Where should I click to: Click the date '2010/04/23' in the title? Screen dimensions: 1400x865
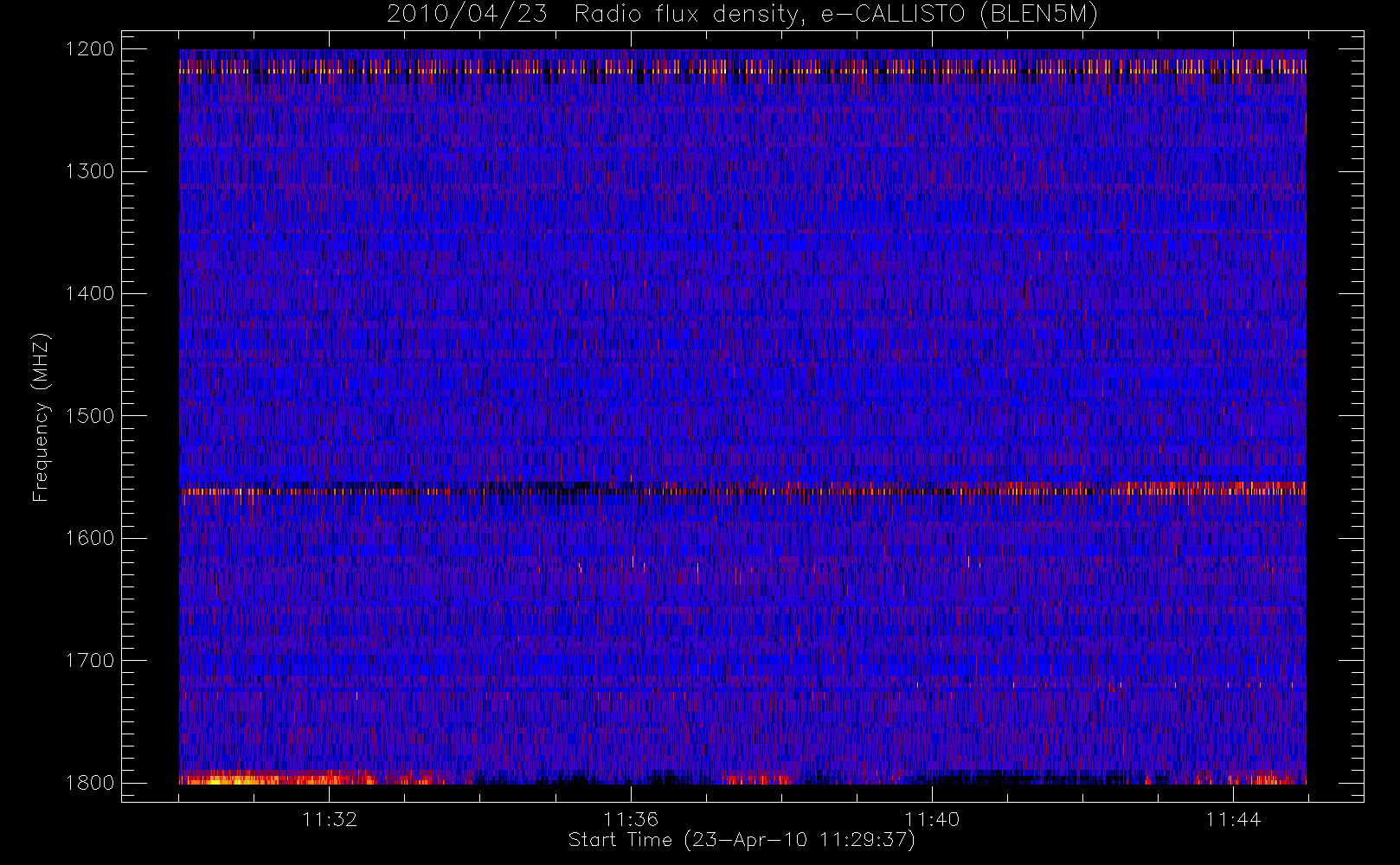[x=466, y=15]
